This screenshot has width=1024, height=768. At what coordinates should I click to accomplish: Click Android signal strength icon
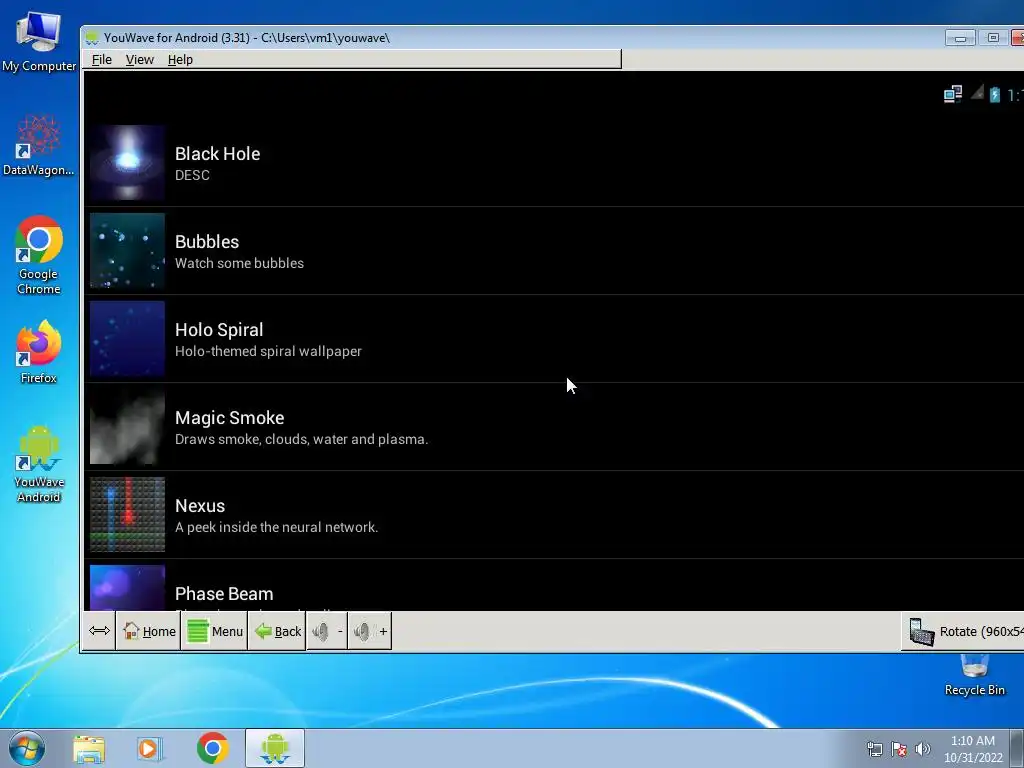pyautogui.click(x=976, y=93)
